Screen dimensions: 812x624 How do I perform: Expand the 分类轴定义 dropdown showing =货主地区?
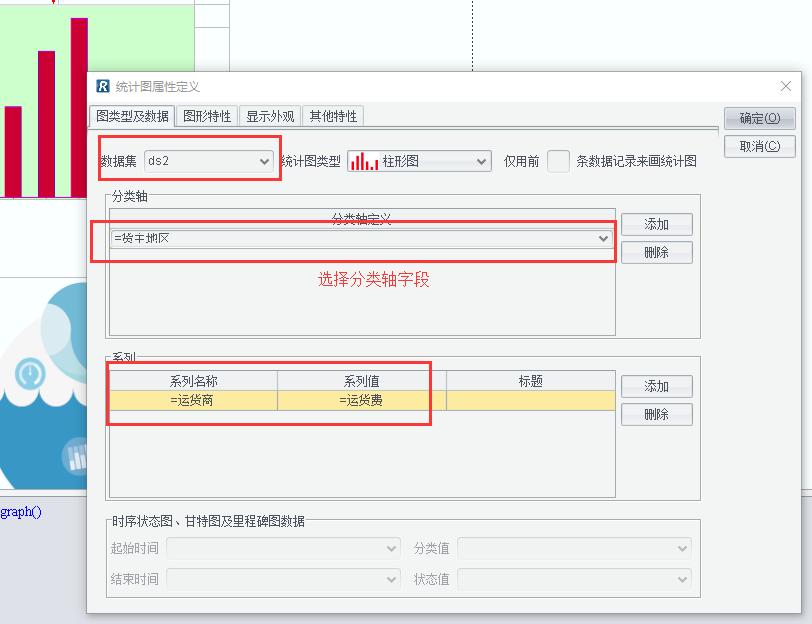(601, 240)
